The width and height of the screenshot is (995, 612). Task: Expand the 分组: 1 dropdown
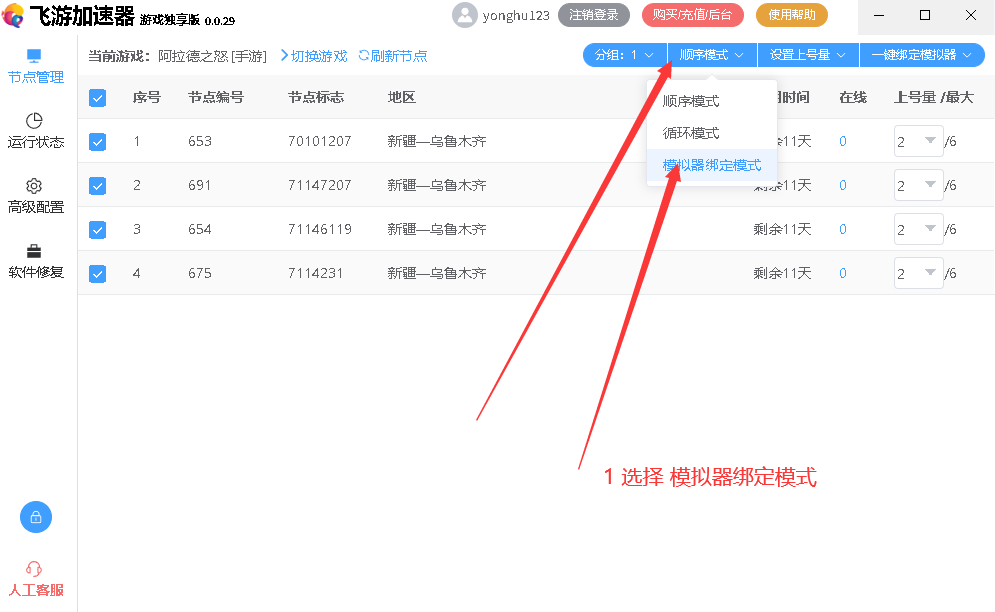click(x=624, y=55)
